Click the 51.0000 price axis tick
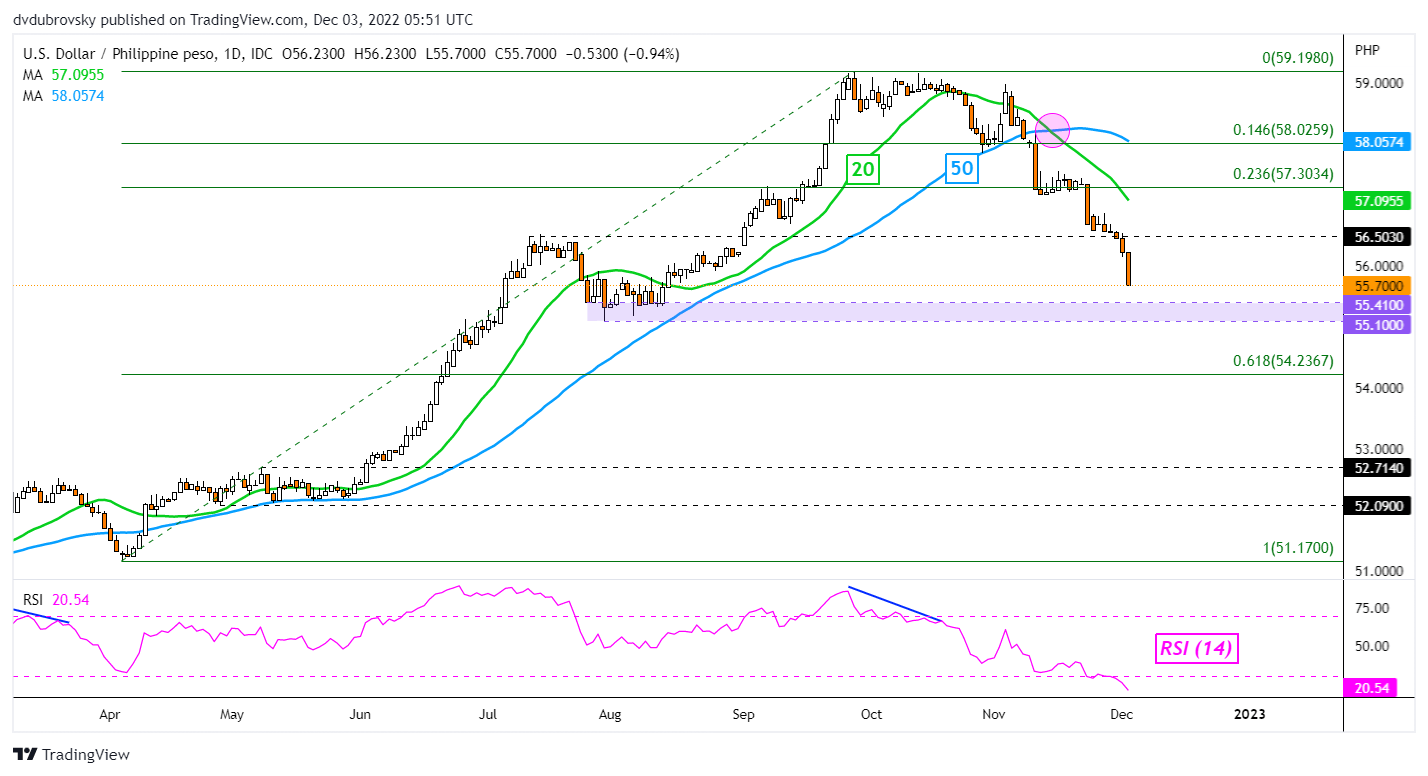The image size is (1428, 776). (x=1380, y=571)
